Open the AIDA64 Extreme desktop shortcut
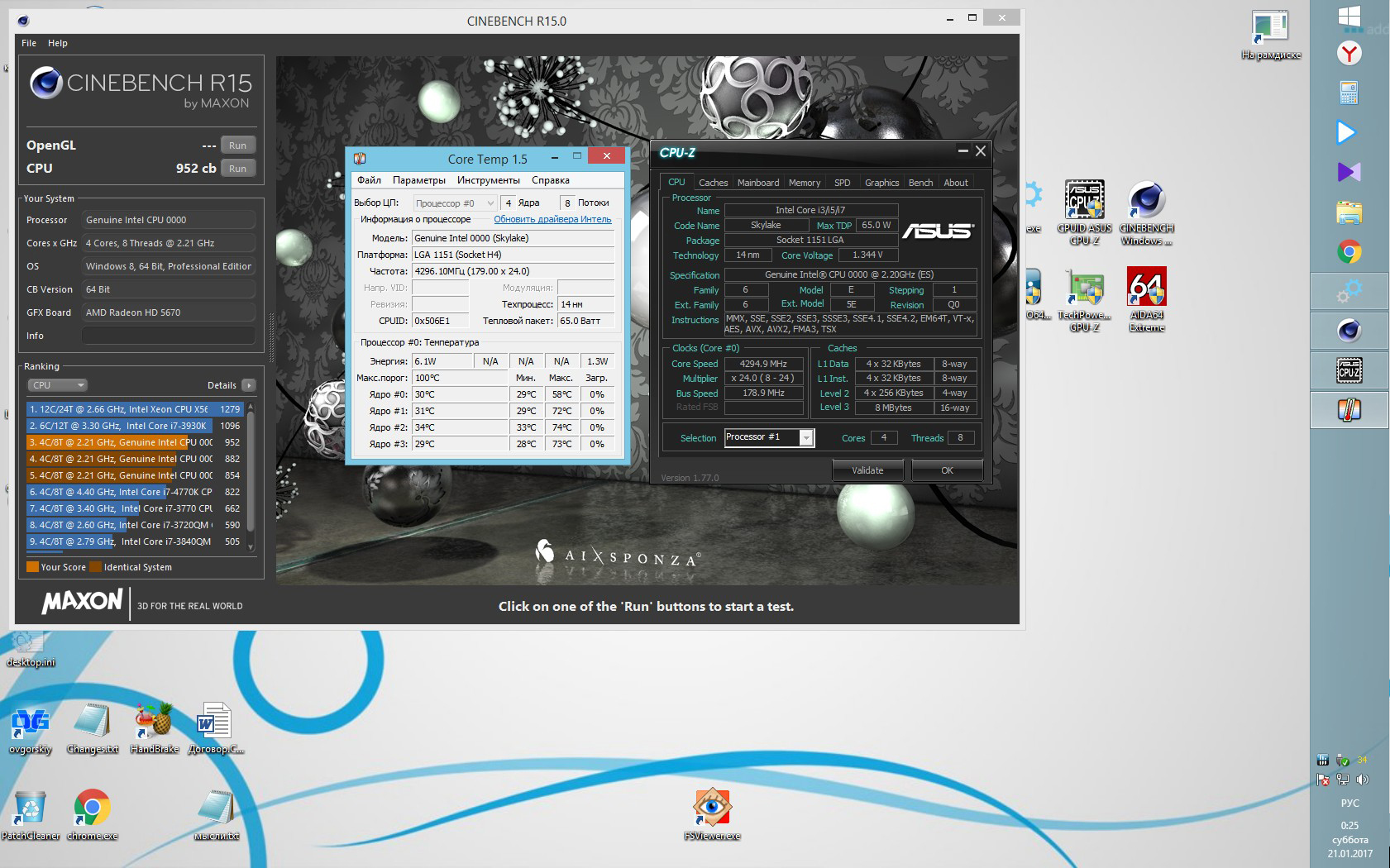1390x868 pixels. pos(1147,299)
